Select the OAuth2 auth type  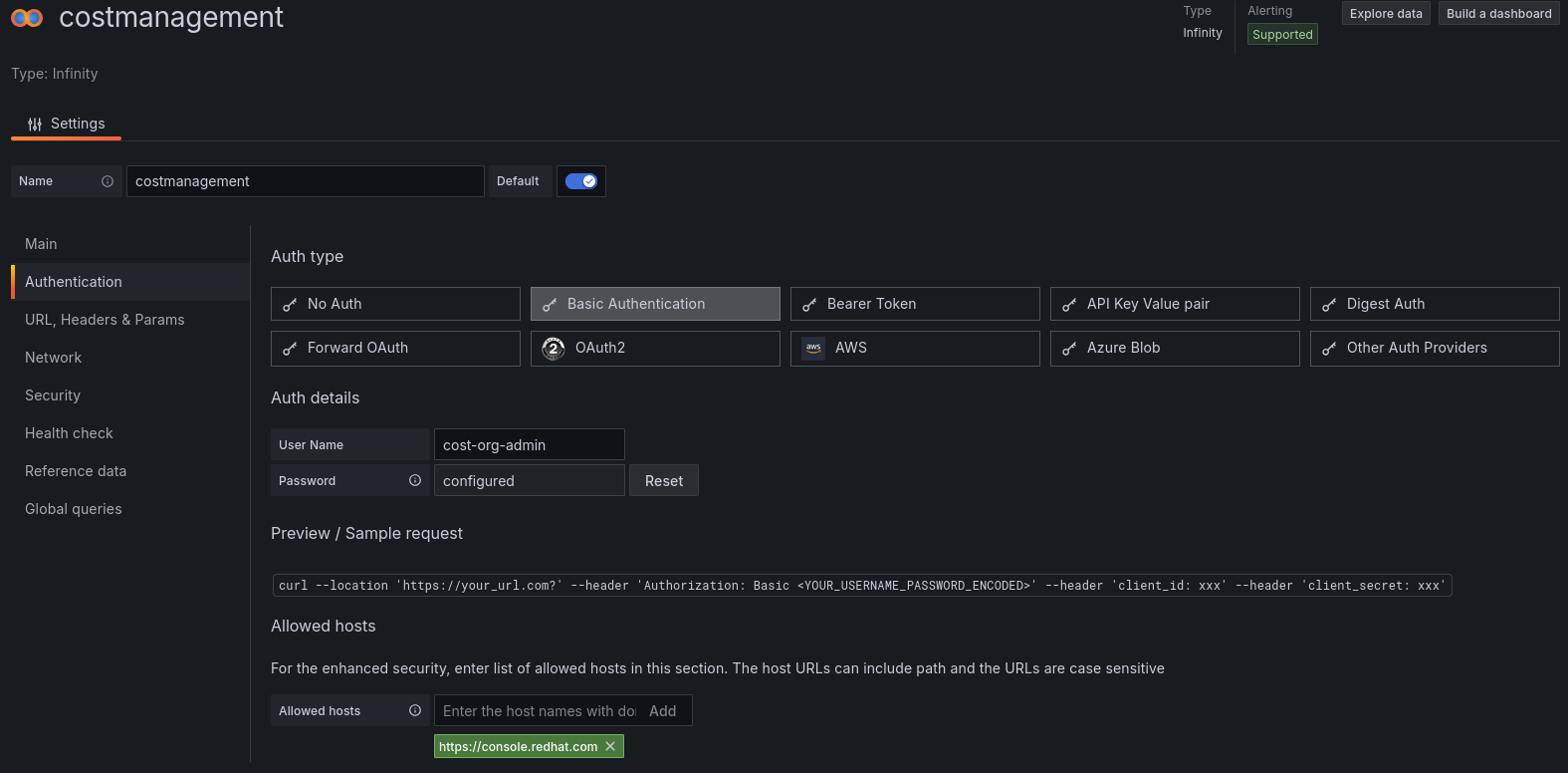654,348
